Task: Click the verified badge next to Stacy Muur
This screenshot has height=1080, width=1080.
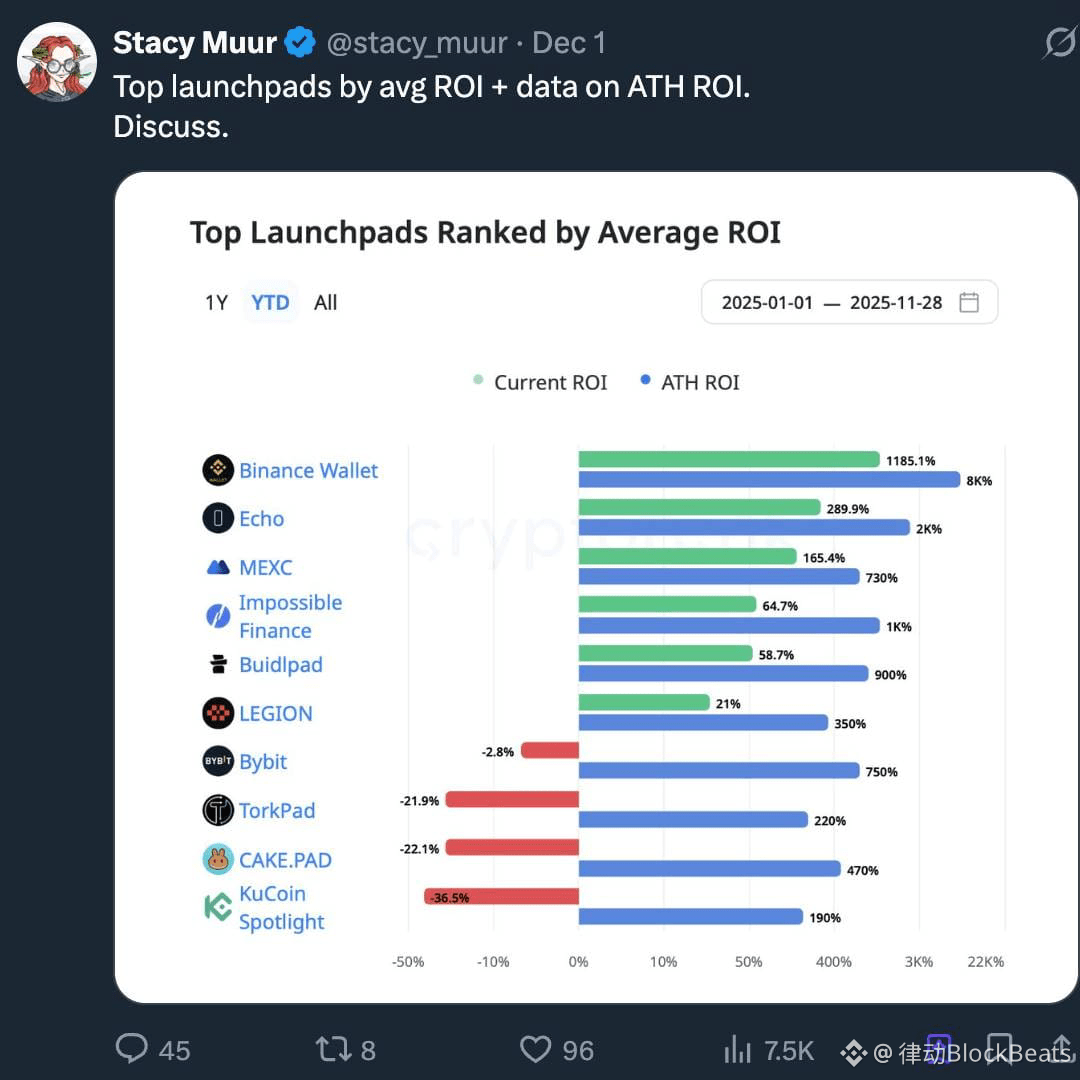Action: 300,43
